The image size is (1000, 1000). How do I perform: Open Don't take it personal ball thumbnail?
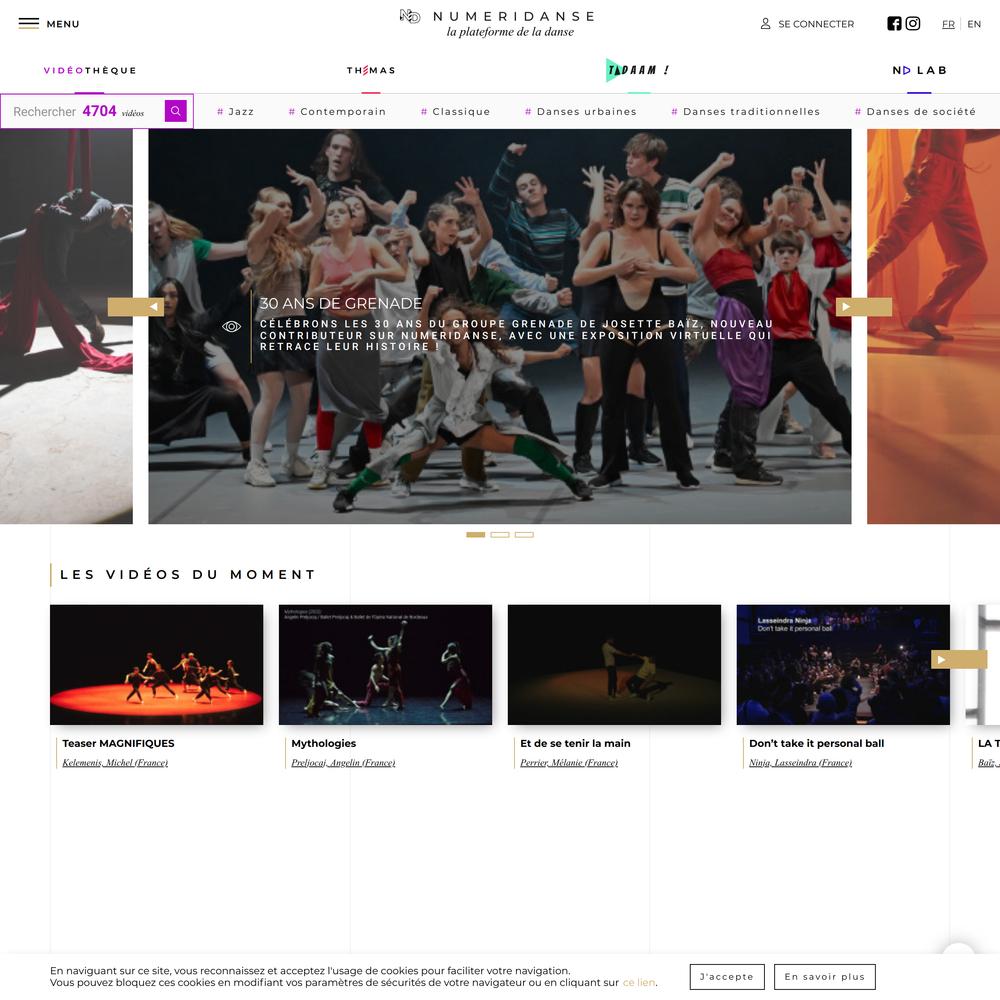tap(843, 665)
